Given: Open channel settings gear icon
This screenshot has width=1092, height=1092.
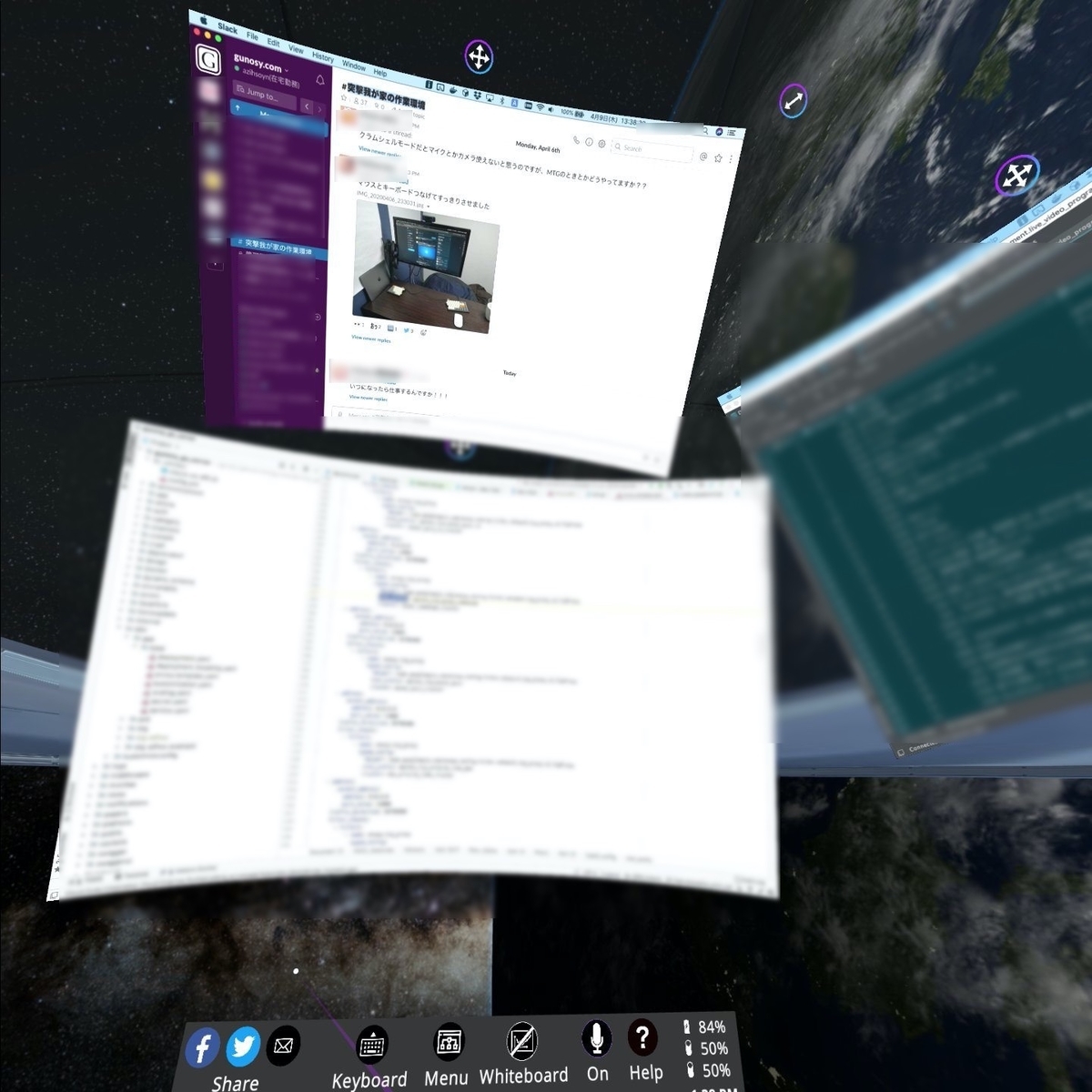Looking at the screenshot, I should point(602,144).
